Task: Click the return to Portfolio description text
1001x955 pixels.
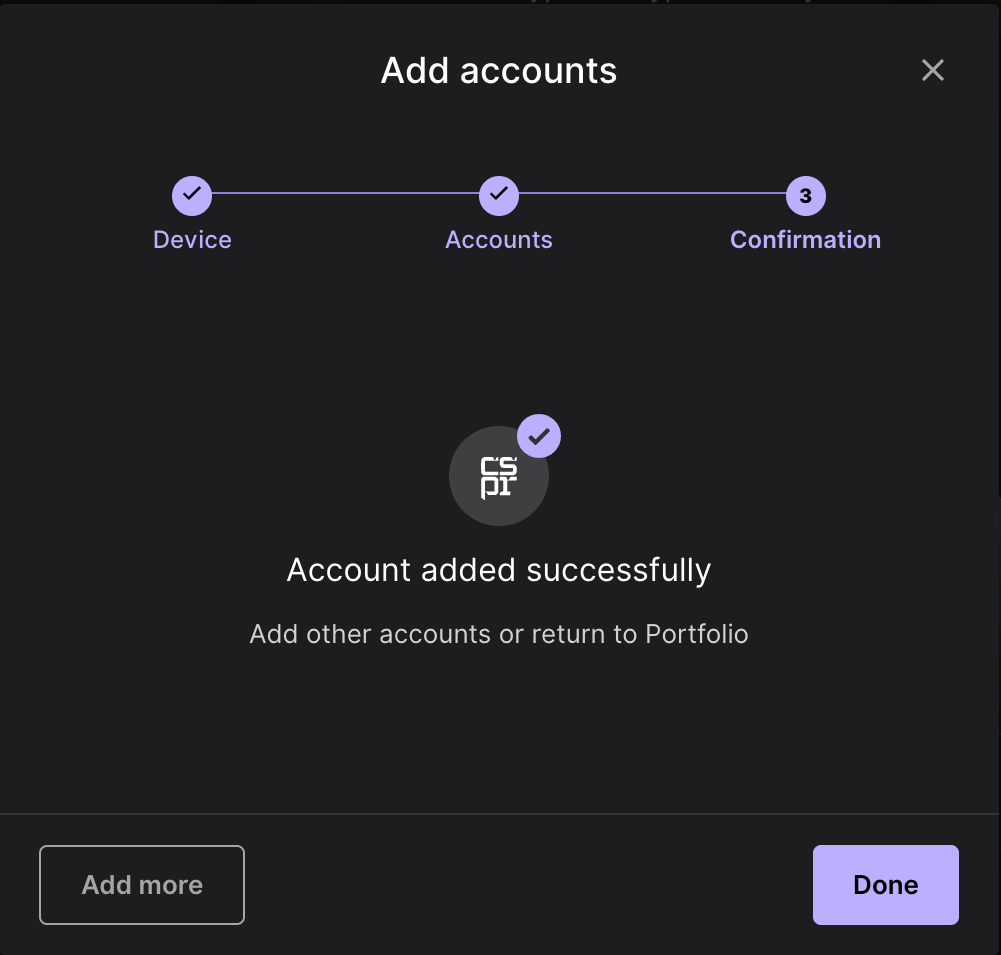Action: coord(499,634)
